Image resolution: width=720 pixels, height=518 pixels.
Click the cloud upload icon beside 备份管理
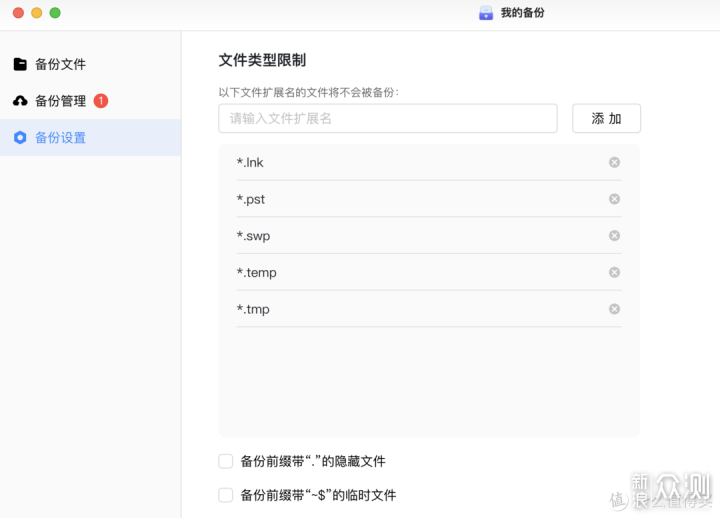click(x=20, y=101)
